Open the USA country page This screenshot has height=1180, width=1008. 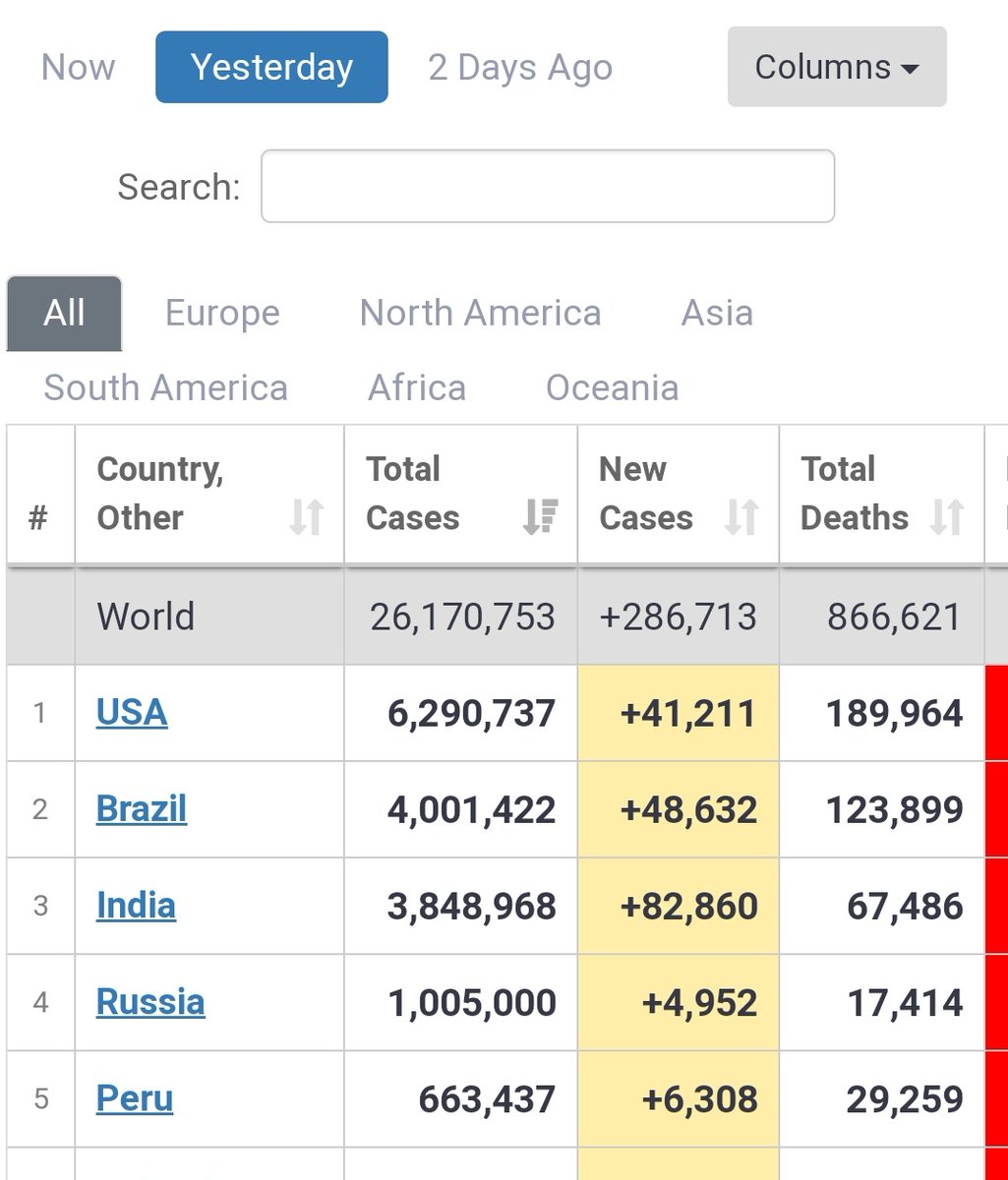131,713
